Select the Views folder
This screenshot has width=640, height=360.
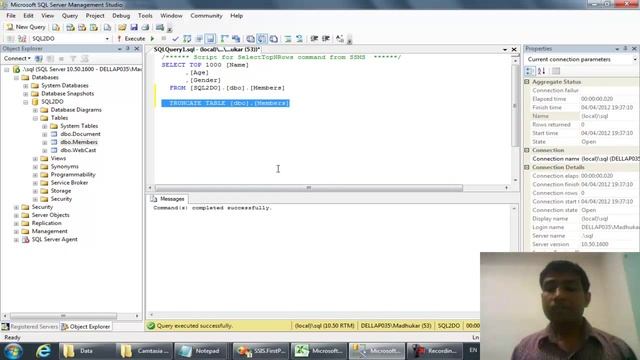point(58,158)
